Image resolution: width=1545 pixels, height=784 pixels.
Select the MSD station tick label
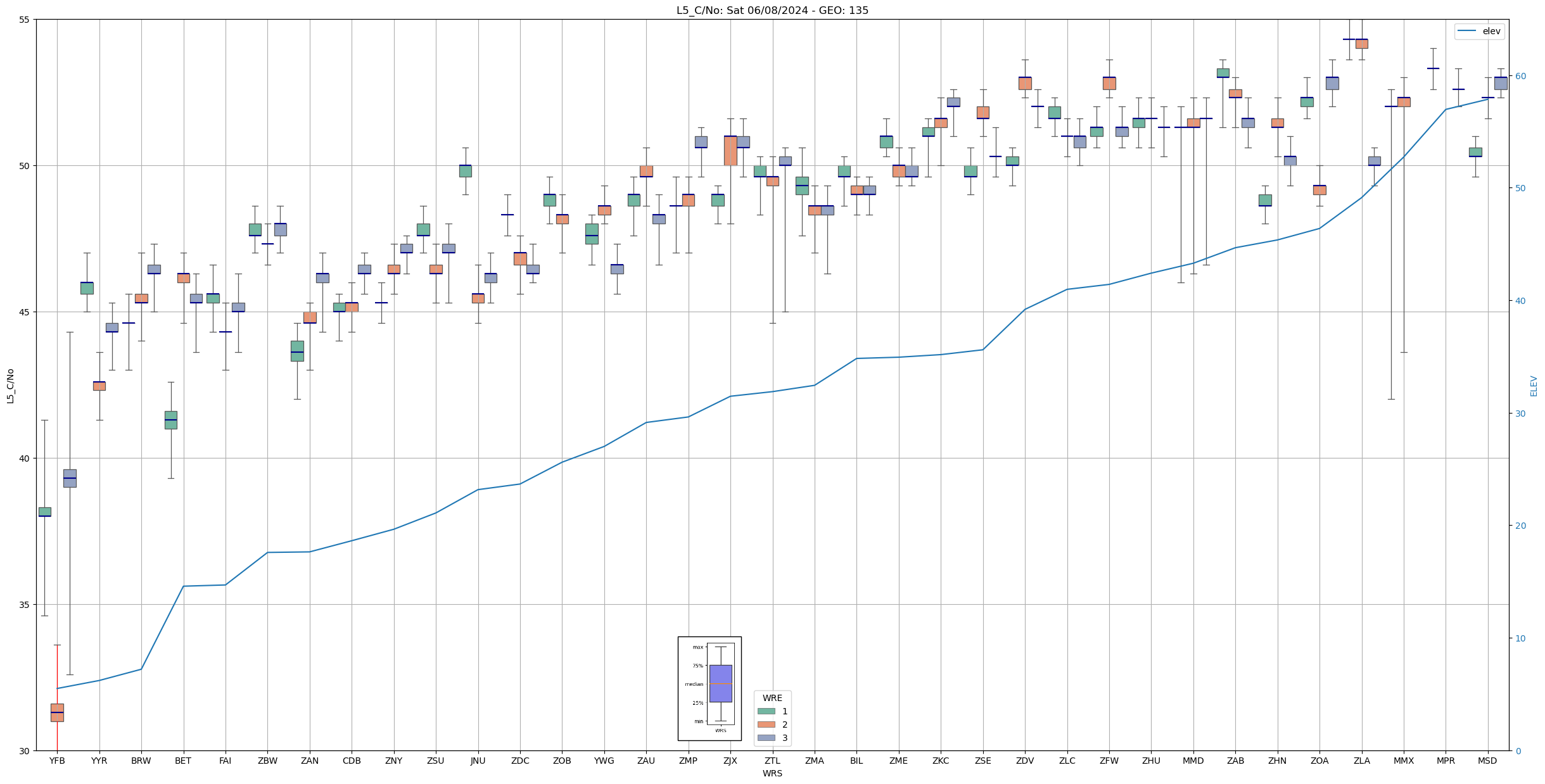(x=1487, y=761)
